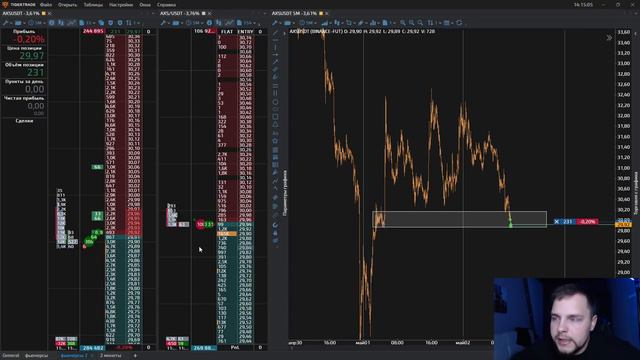Close the 231 position with X on chart
Image resolution: width=640 pixels, height=360 pixels.
point(556,222)
